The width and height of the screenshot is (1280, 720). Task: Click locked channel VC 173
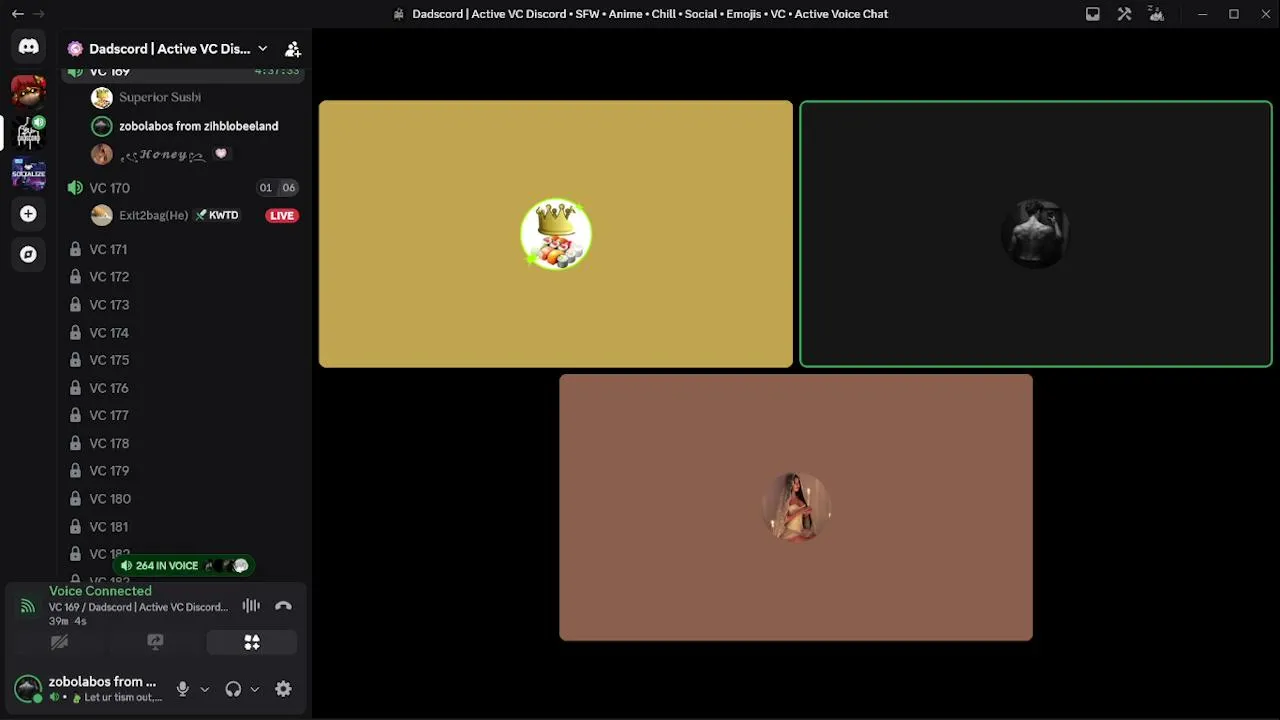pos(183,305)
